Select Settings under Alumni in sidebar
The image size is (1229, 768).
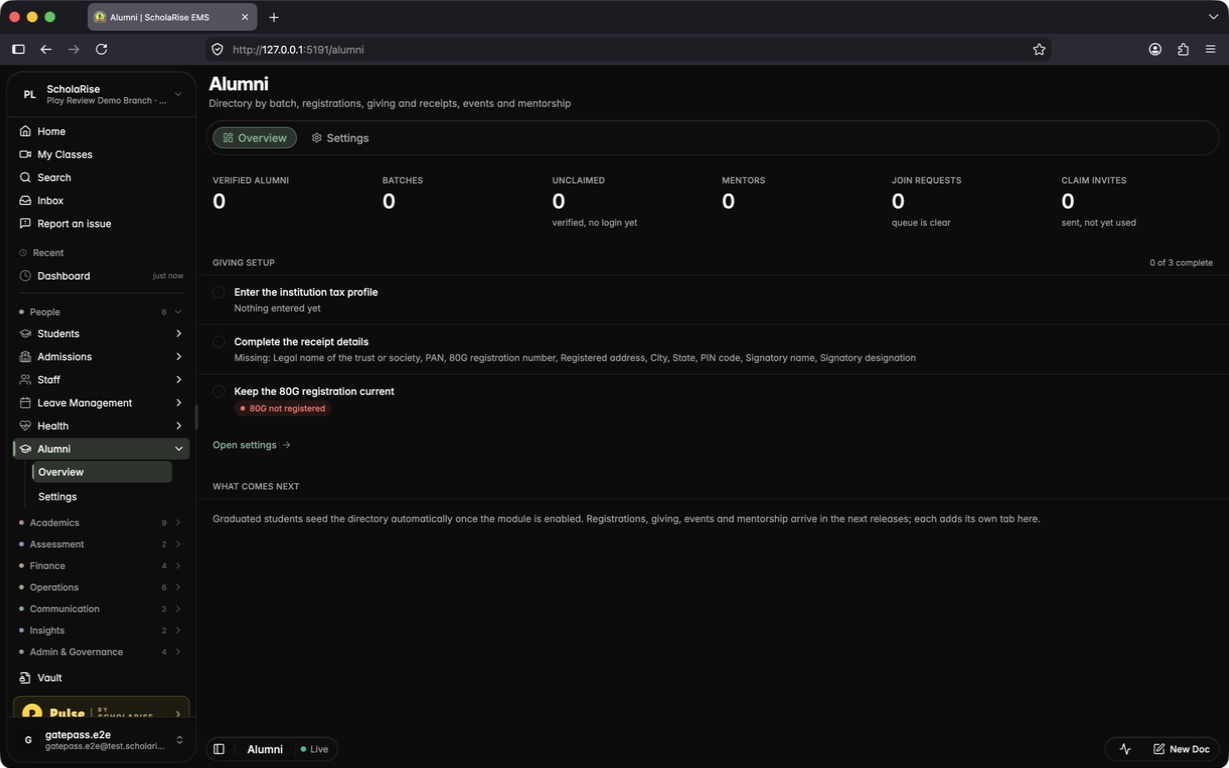point(102,496)
